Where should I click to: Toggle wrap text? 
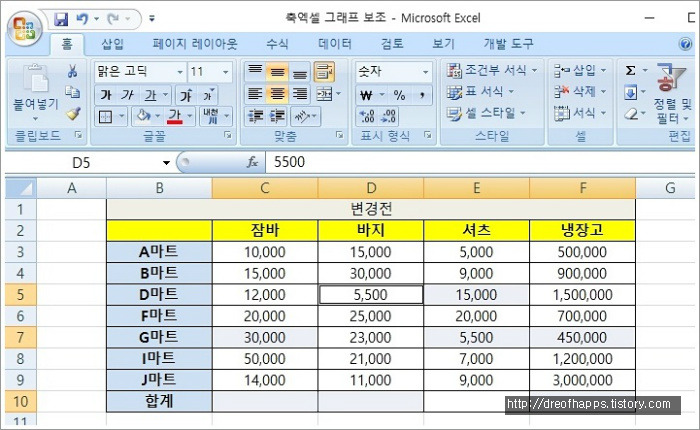pos(324,72)
